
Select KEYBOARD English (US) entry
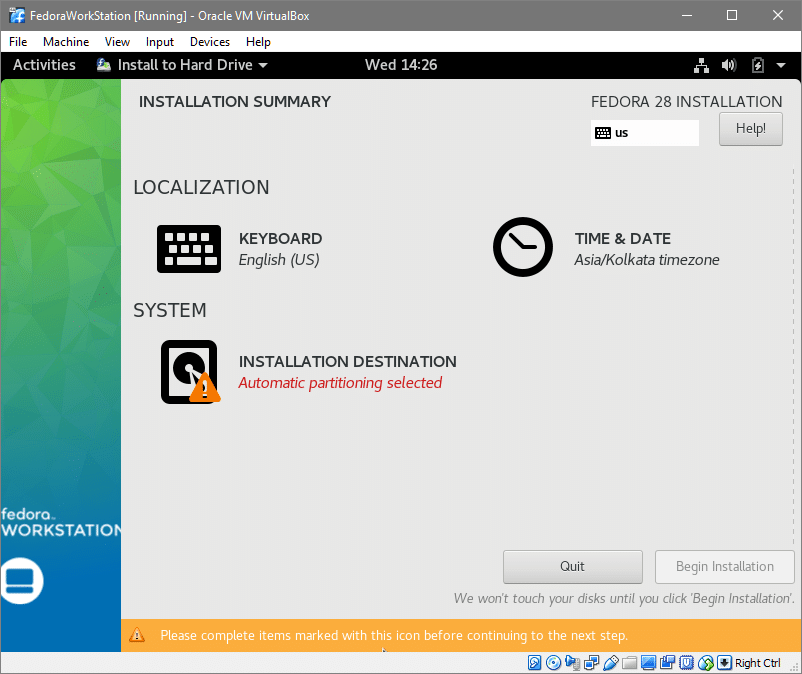(x=240, y=249)
